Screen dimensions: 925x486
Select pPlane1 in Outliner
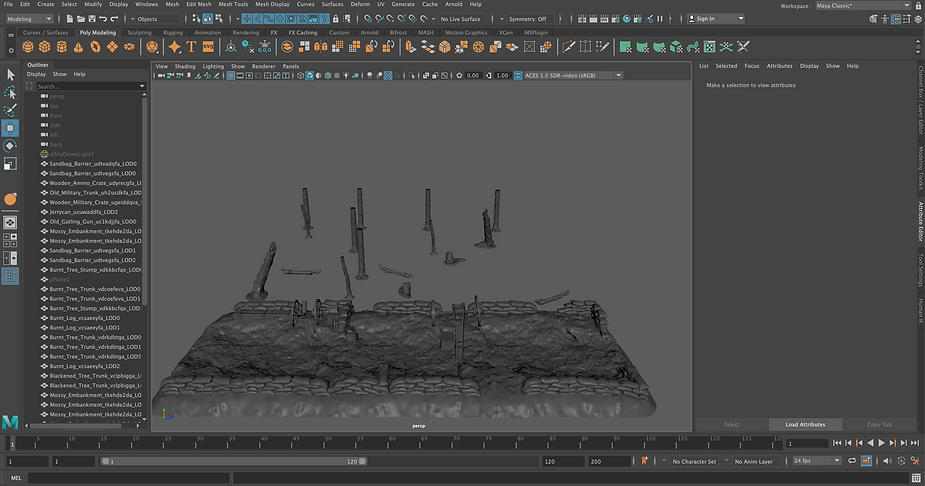pos(59,279)
